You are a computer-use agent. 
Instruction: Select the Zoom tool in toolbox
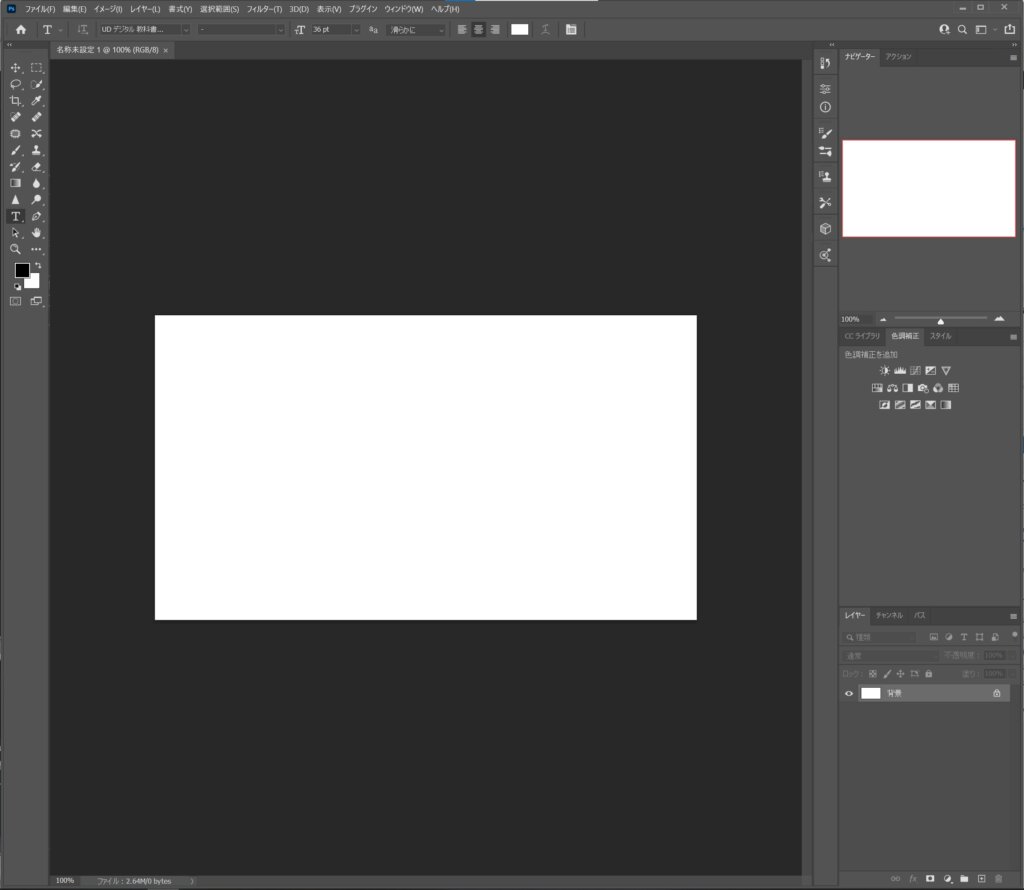pos(16,249)
